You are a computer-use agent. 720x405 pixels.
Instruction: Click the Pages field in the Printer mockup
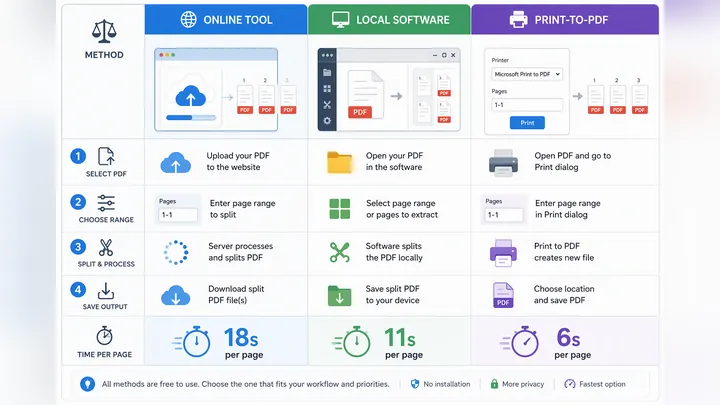tap(527, 105)
